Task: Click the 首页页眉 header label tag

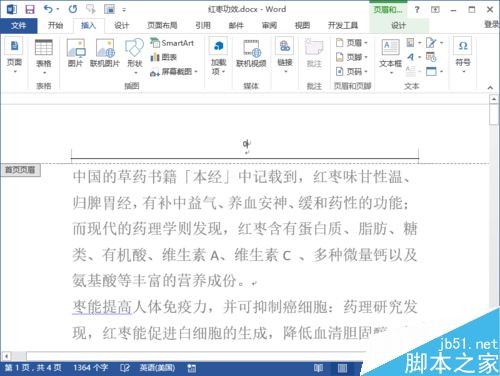Action: (20, 170)
